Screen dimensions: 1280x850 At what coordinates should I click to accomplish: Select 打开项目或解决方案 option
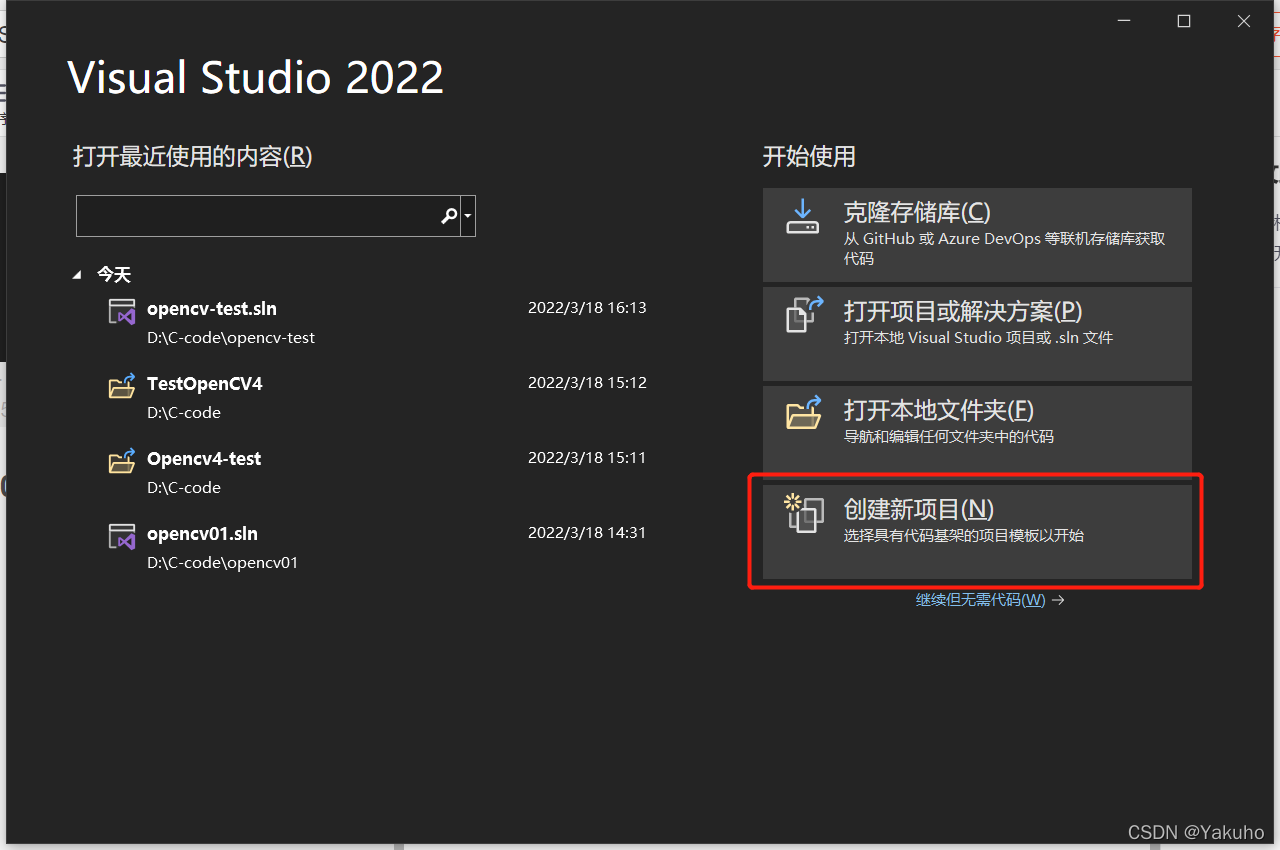(977, 333)
